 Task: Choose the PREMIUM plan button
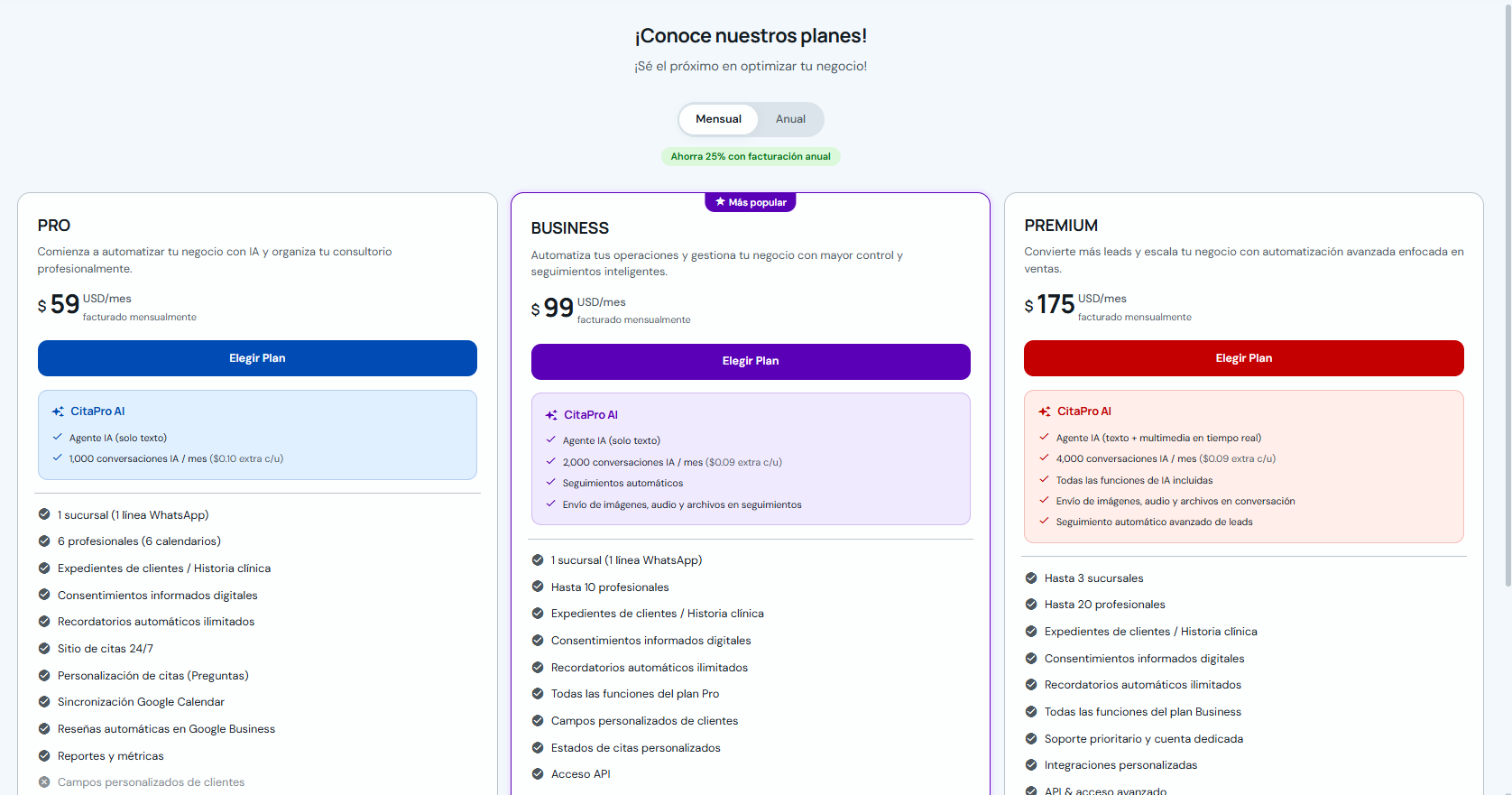click(1243, 358)
